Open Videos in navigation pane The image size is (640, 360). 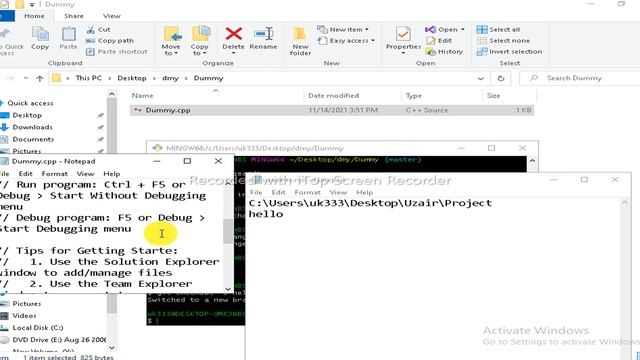point(24,316)
